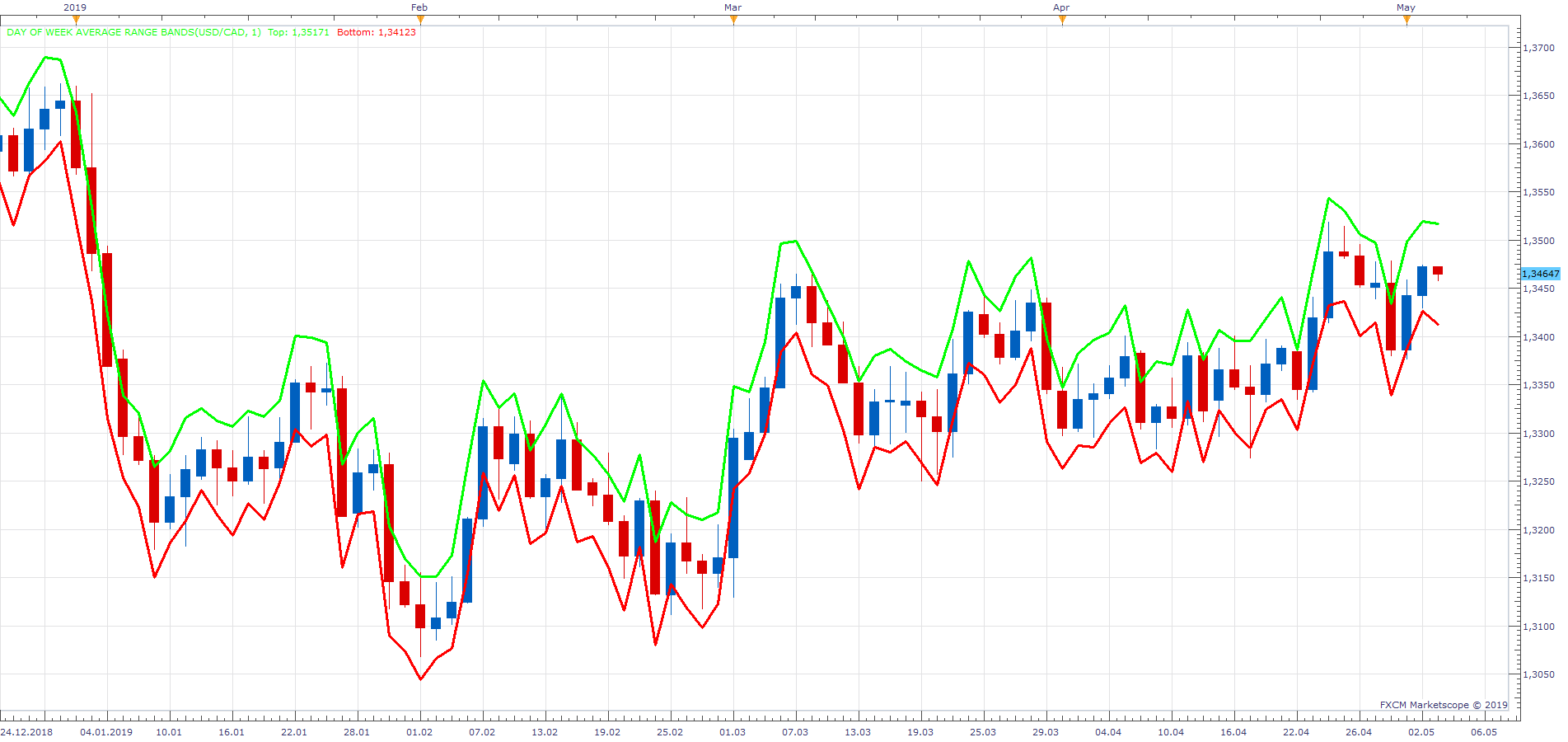Click the 24.12.2018 date axis label
This screenshot has width=1568, height=742.
point(26,732)
